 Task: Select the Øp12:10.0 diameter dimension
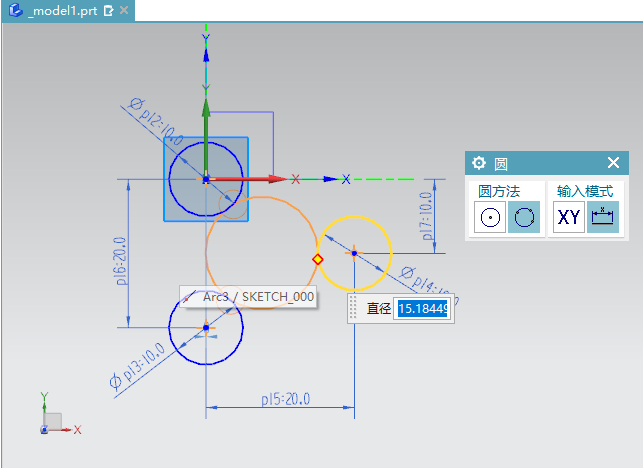click(156, 122)
